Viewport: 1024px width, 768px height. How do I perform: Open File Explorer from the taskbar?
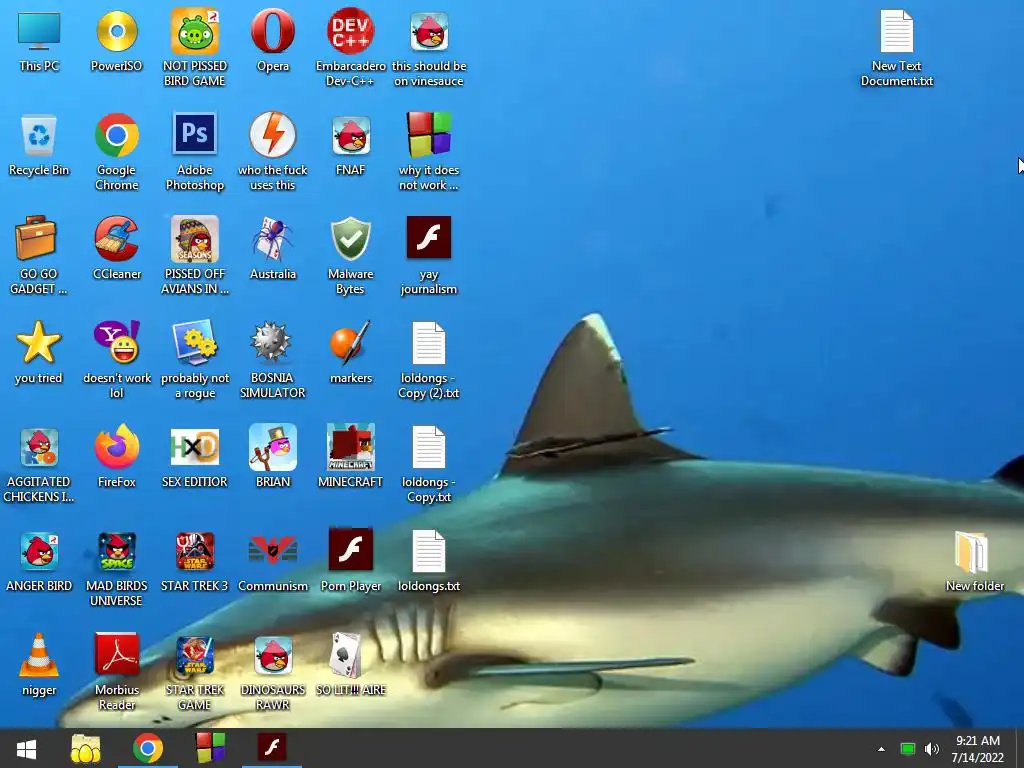tap(86, 748)
